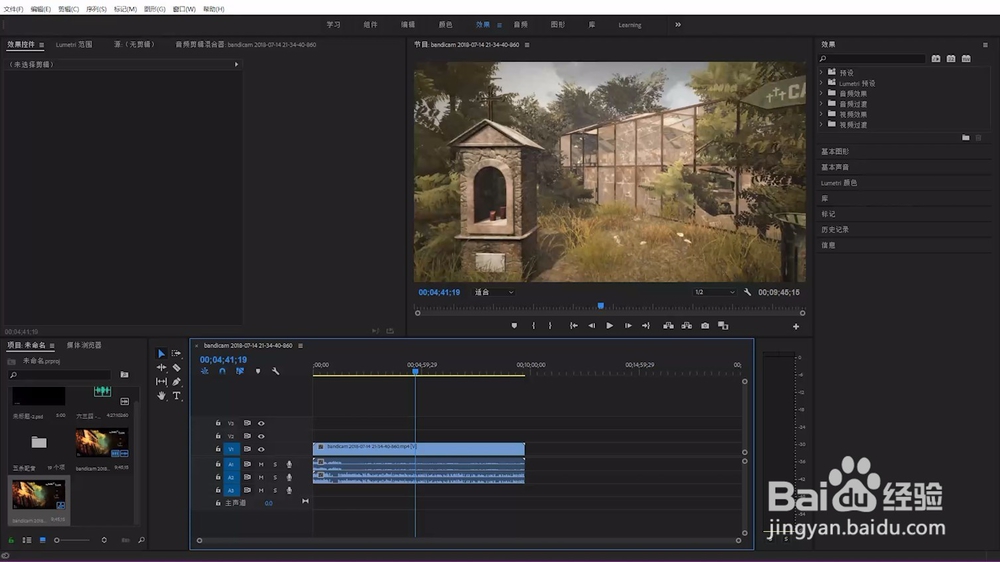This screenshot has width=1000, height=562.
Task: Open the 基本图形 panel
Action: pyautogui.click(x=835, y=152)
